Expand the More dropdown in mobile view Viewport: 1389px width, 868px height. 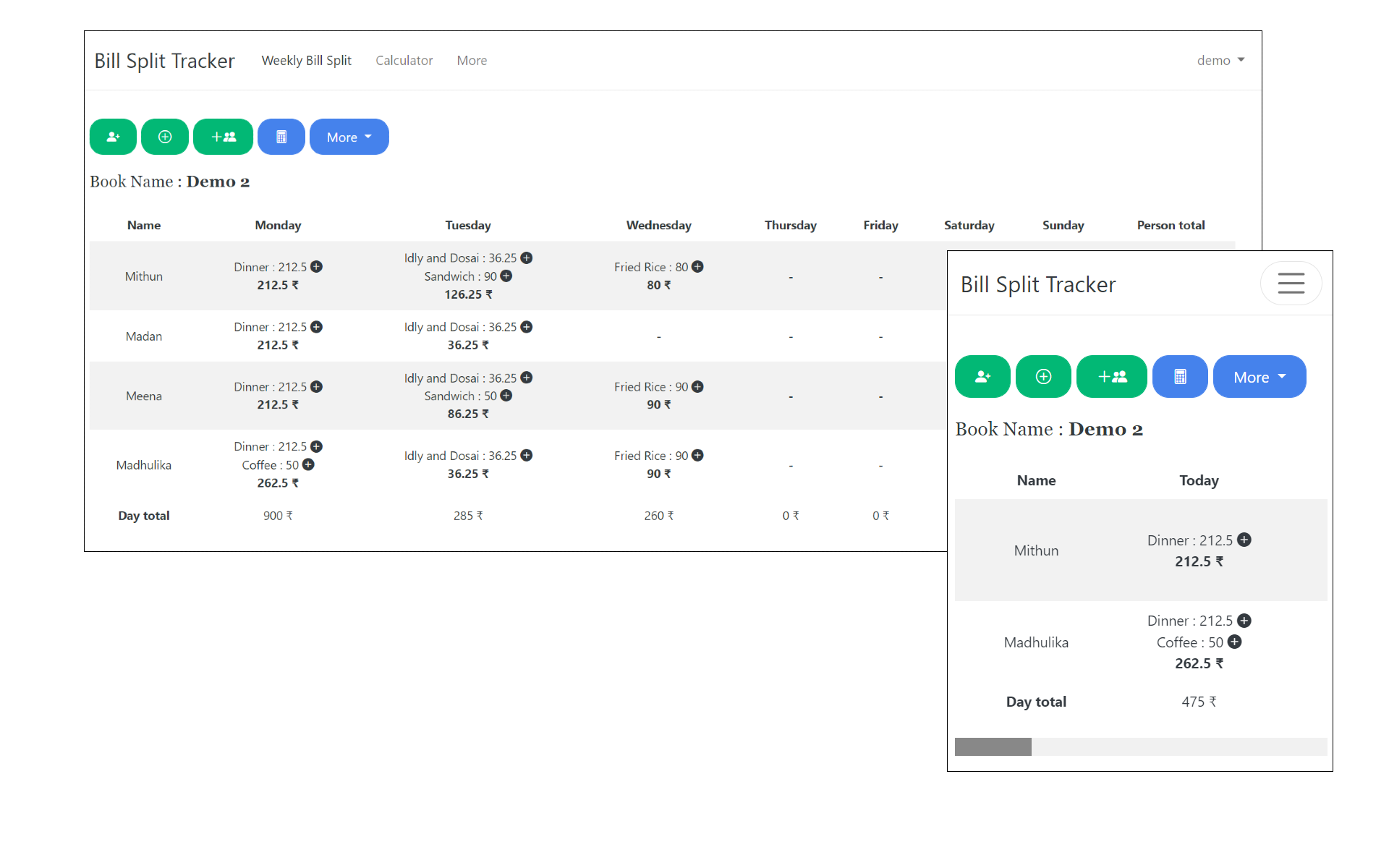[1259, 377]
